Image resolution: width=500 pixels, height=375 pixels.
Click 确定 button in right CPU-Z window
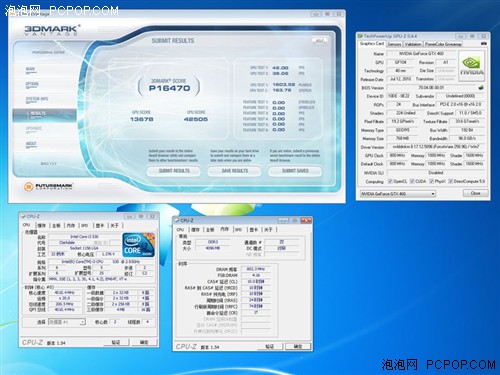click(298, 347)
